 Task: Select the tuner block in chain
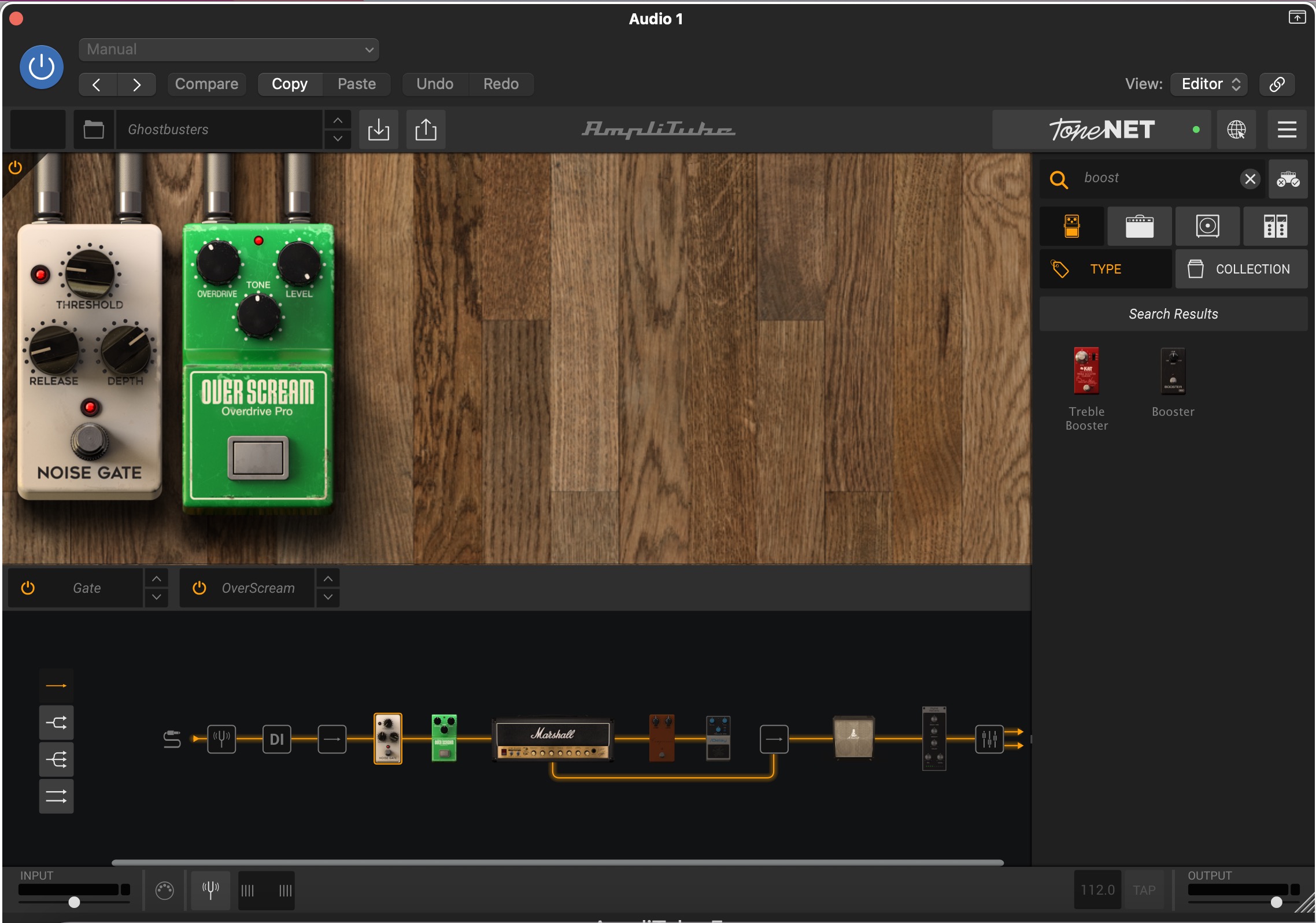coord(221,739)
